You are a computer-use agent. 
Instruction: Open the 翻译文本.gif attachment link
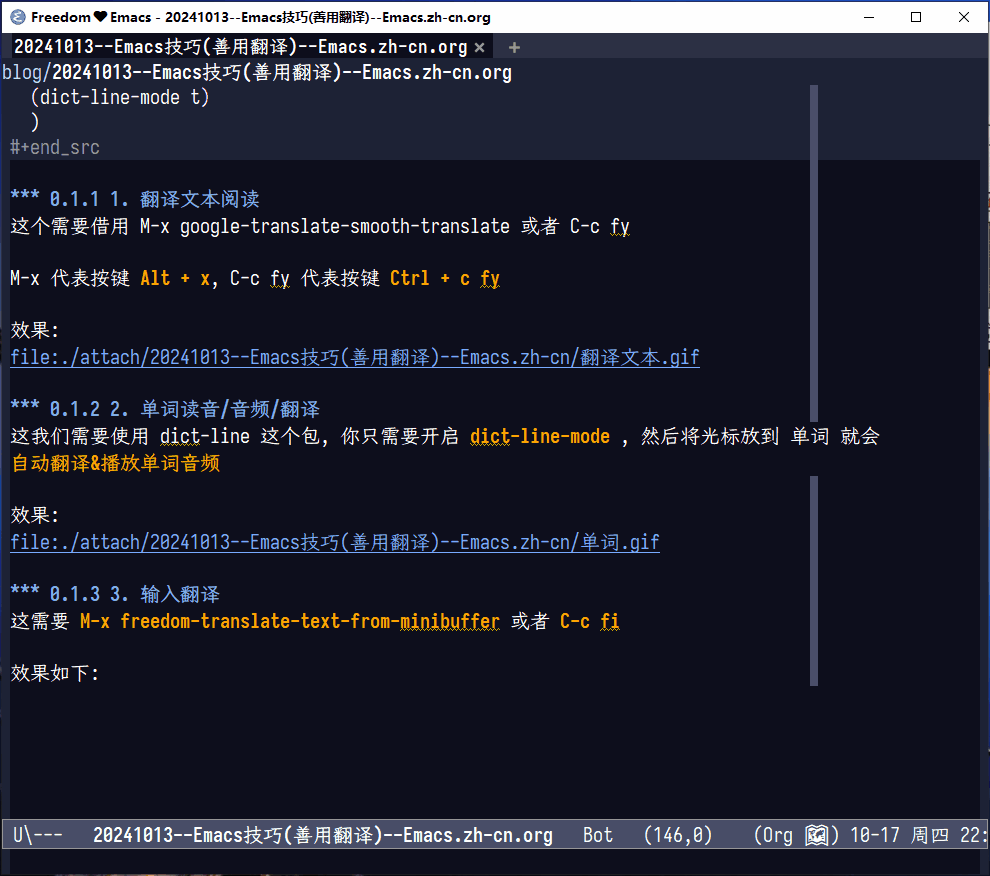pyautogui.click(x=355, y=357)
